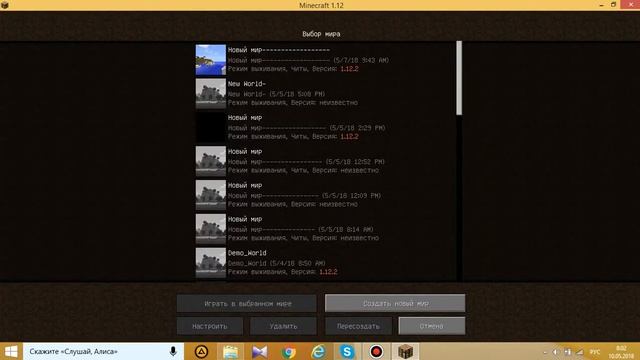Image resolution: width=640 pixels, height=360 pixels.
Task: Select the Demo_World thumbnail
Action: tap(211, 263)
